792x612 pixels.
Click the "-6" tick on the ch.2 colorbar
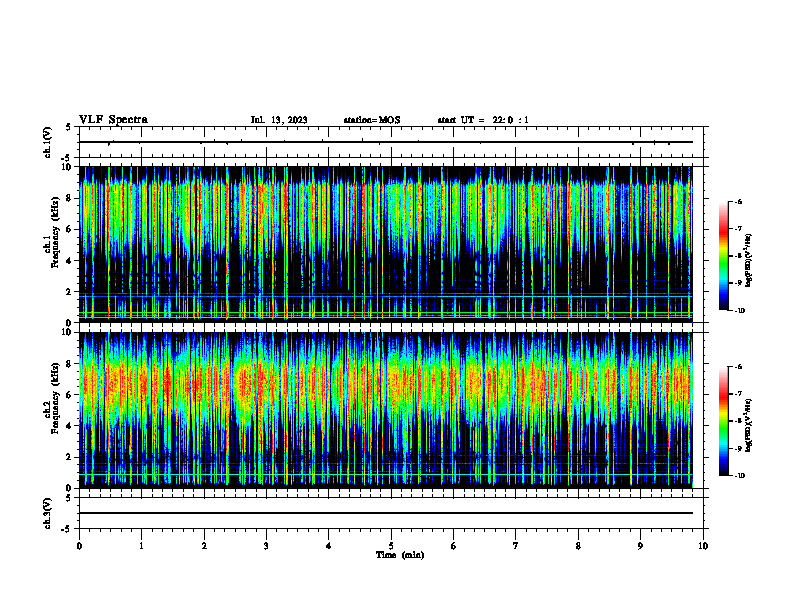tap(739, 367)
